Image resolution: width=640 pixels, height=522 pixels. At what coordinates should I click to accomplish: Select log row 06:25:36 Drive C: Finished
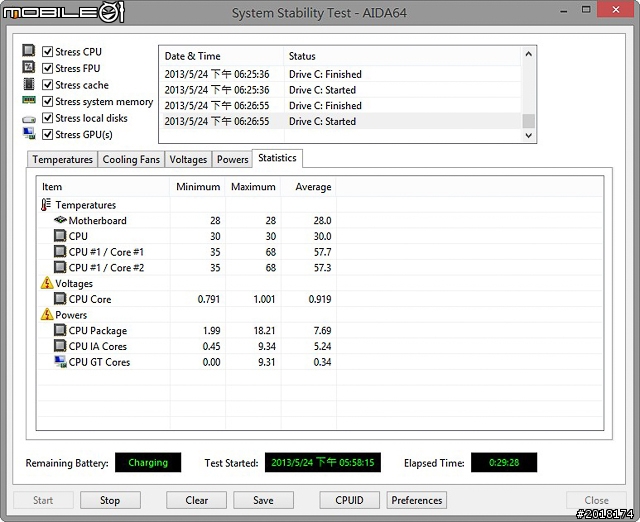[341, 74]
